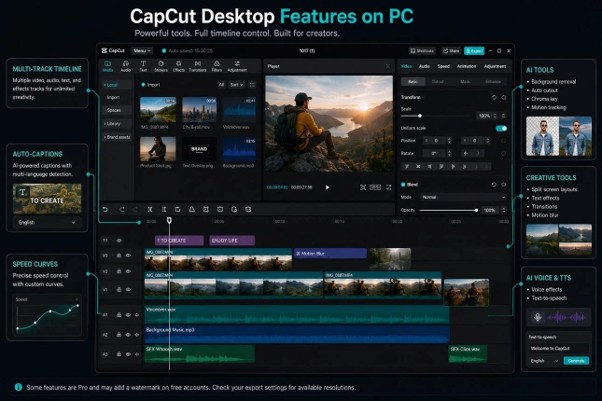Switch to the Animation inspector tab

(x=466, y=66)
